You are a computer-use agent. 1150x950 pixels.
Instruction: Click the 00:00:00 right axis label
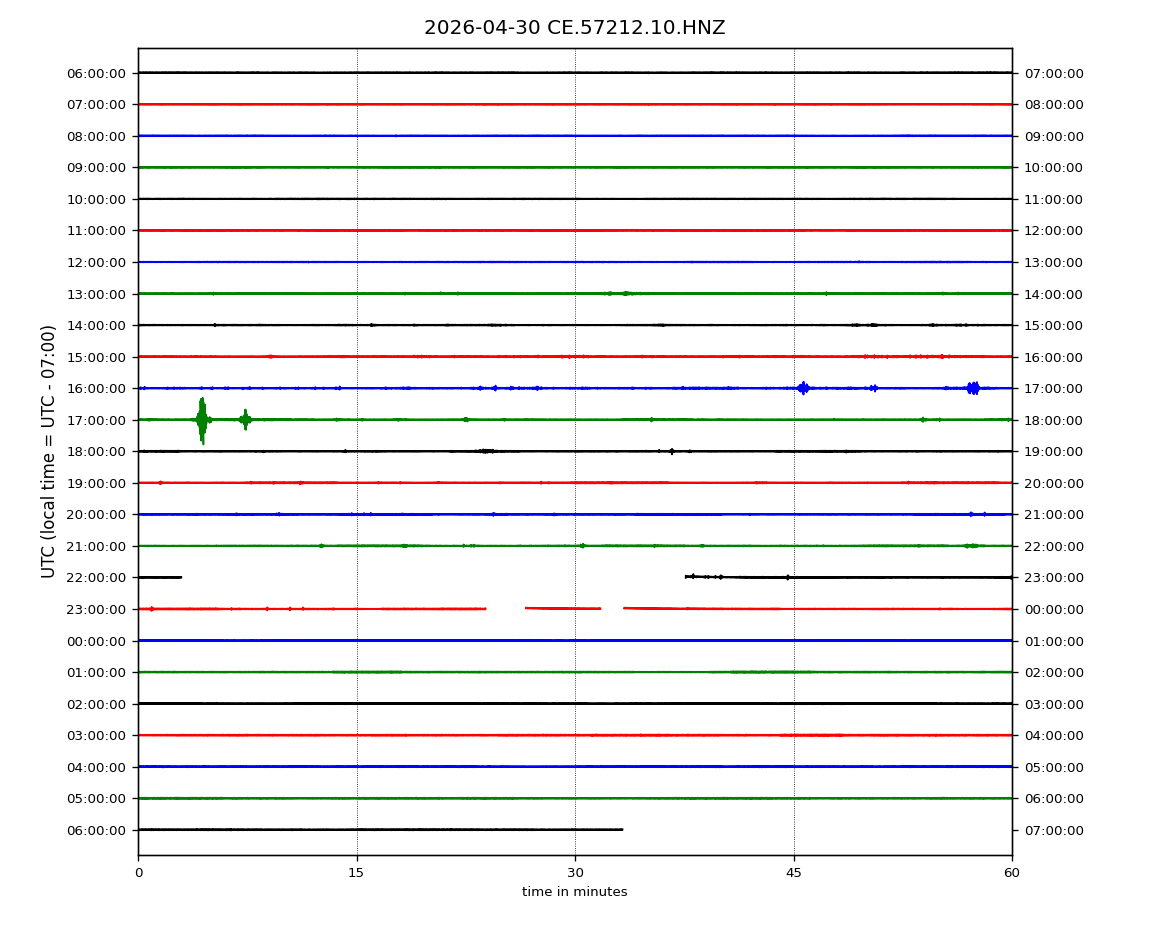[1054, 610]
